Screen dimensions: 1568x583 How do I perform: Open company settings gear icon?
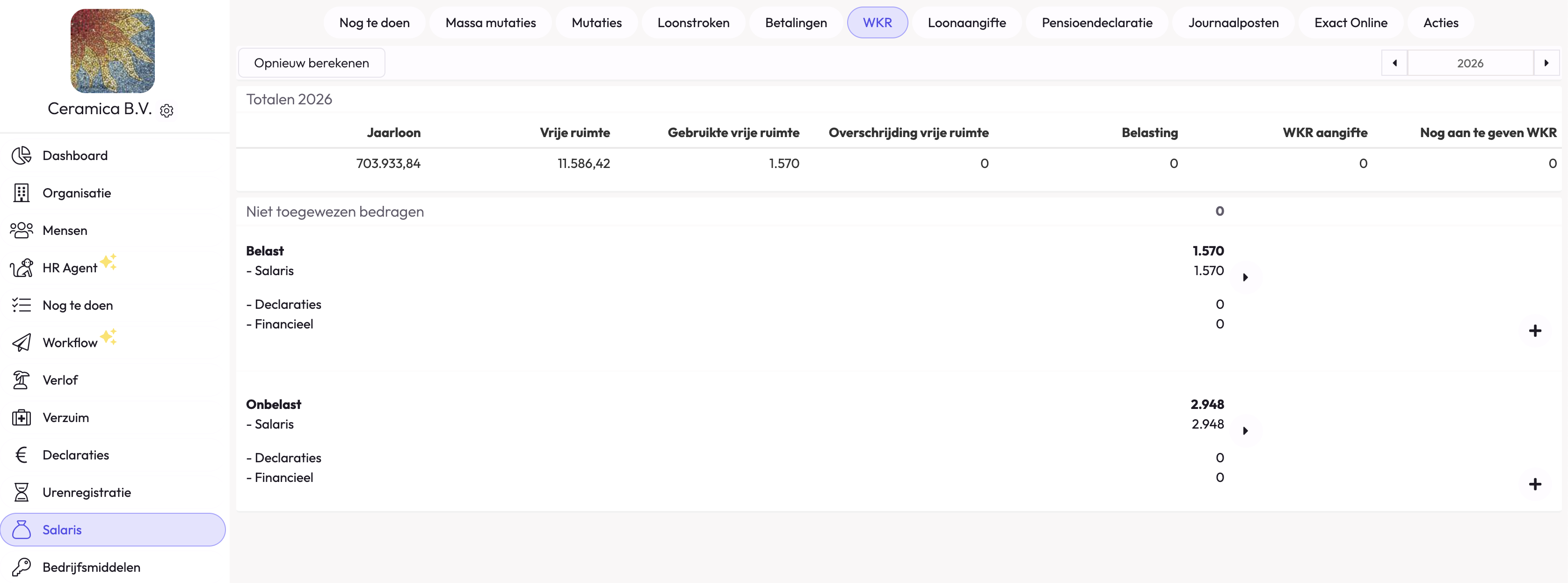166,110
